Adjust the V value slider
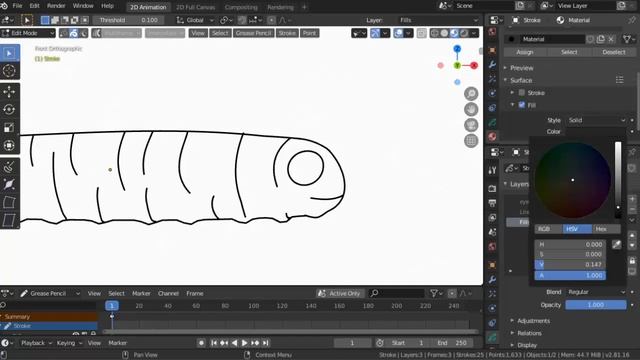 click(x=570, y=265)
